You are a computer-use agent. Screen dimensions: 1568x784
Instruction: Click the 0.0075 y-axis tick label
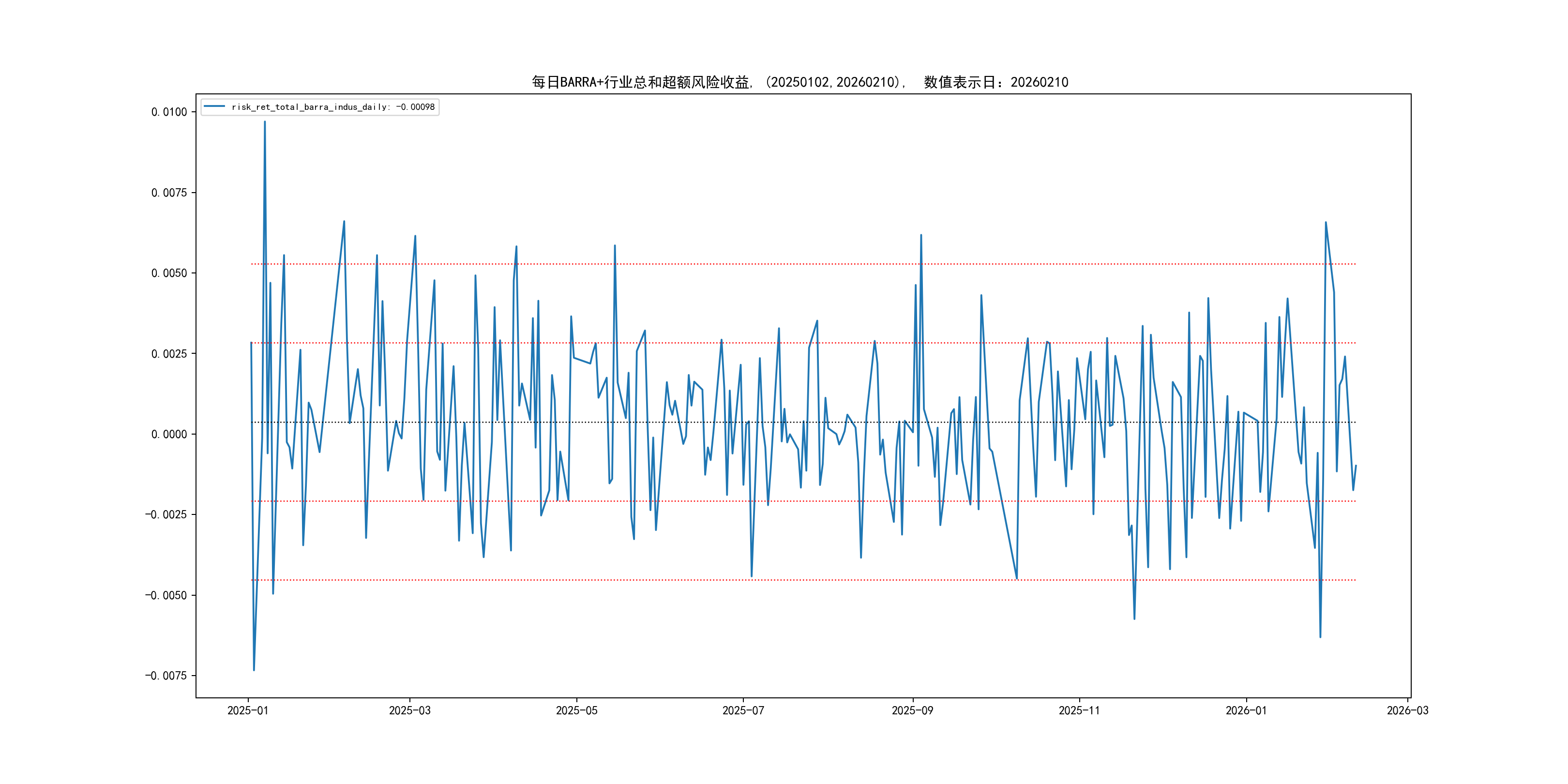[x=168, y=192]
